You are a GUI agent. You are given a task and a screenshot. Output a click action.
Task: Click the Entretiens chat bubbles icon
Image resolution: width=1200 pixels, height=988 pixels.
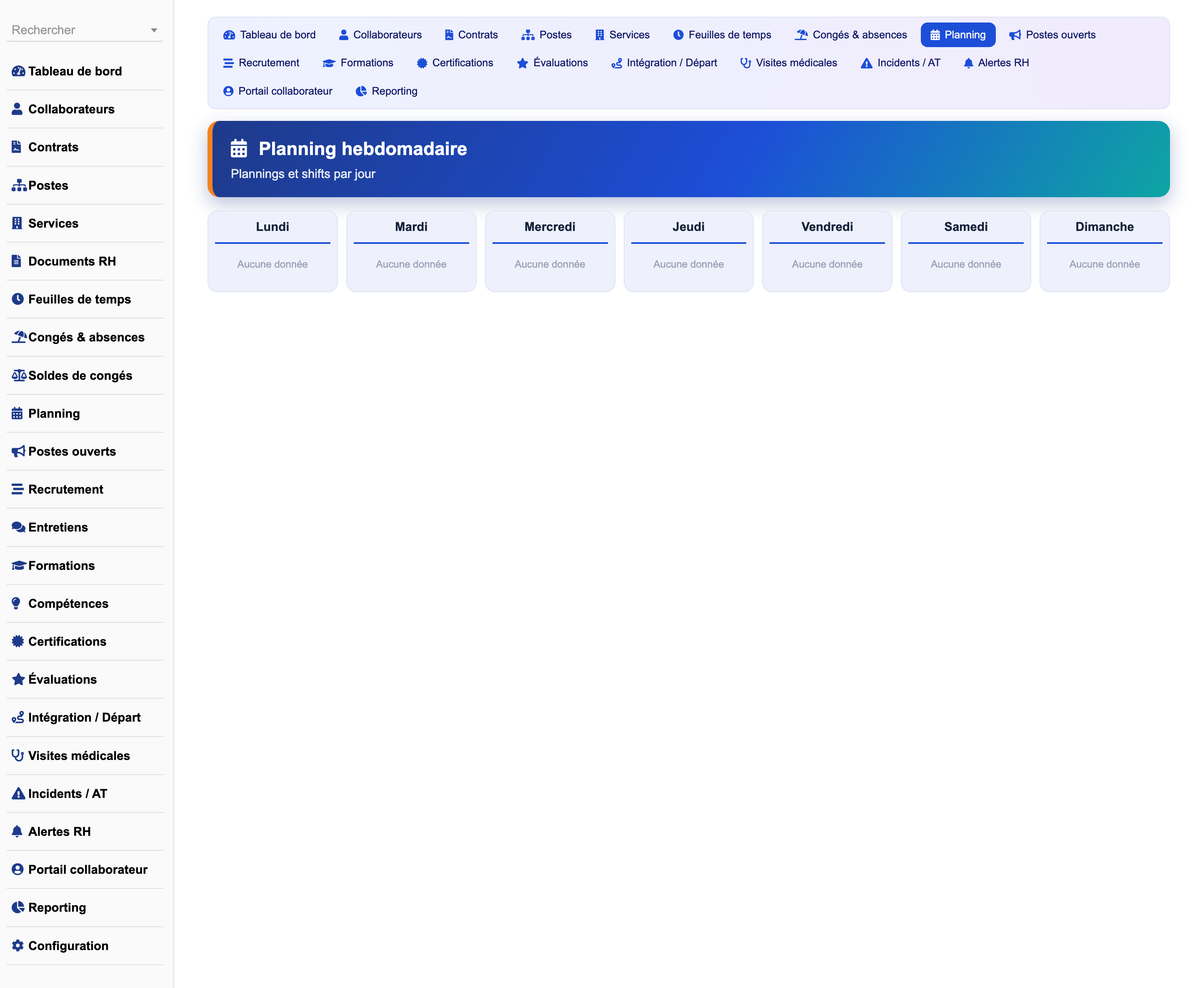19,527
